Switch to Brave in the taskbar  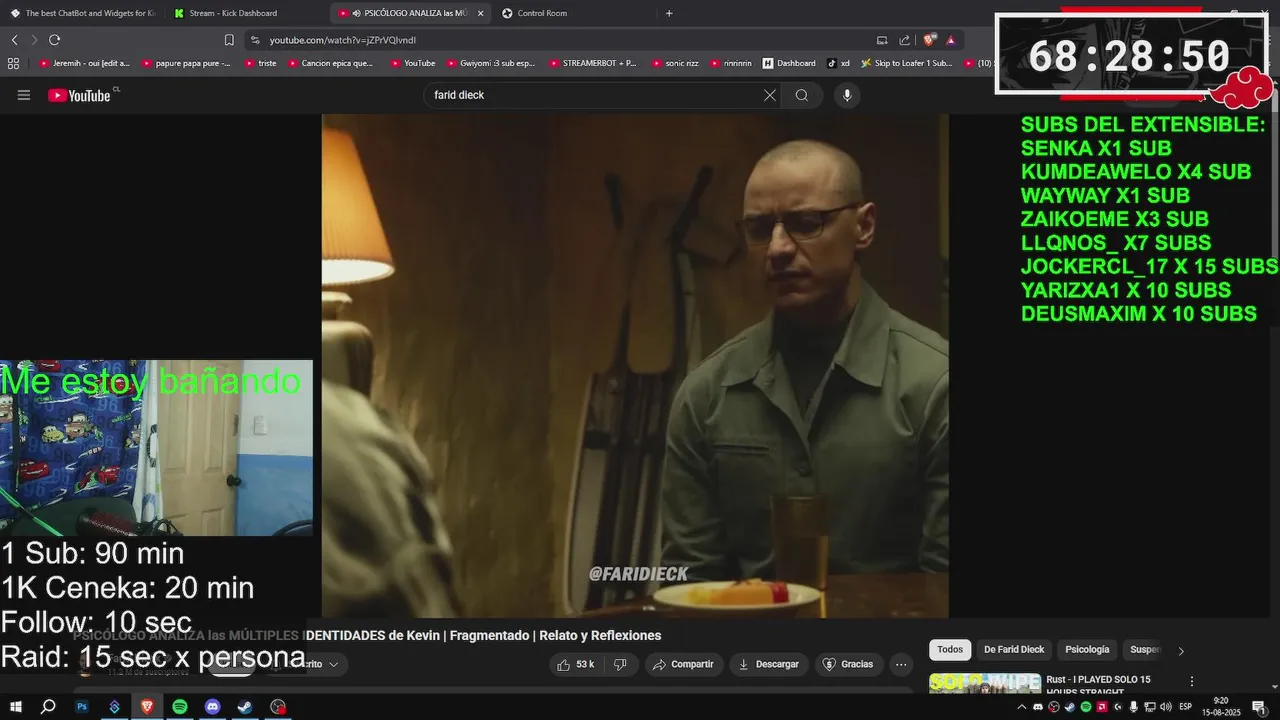[x=147, y=707]
